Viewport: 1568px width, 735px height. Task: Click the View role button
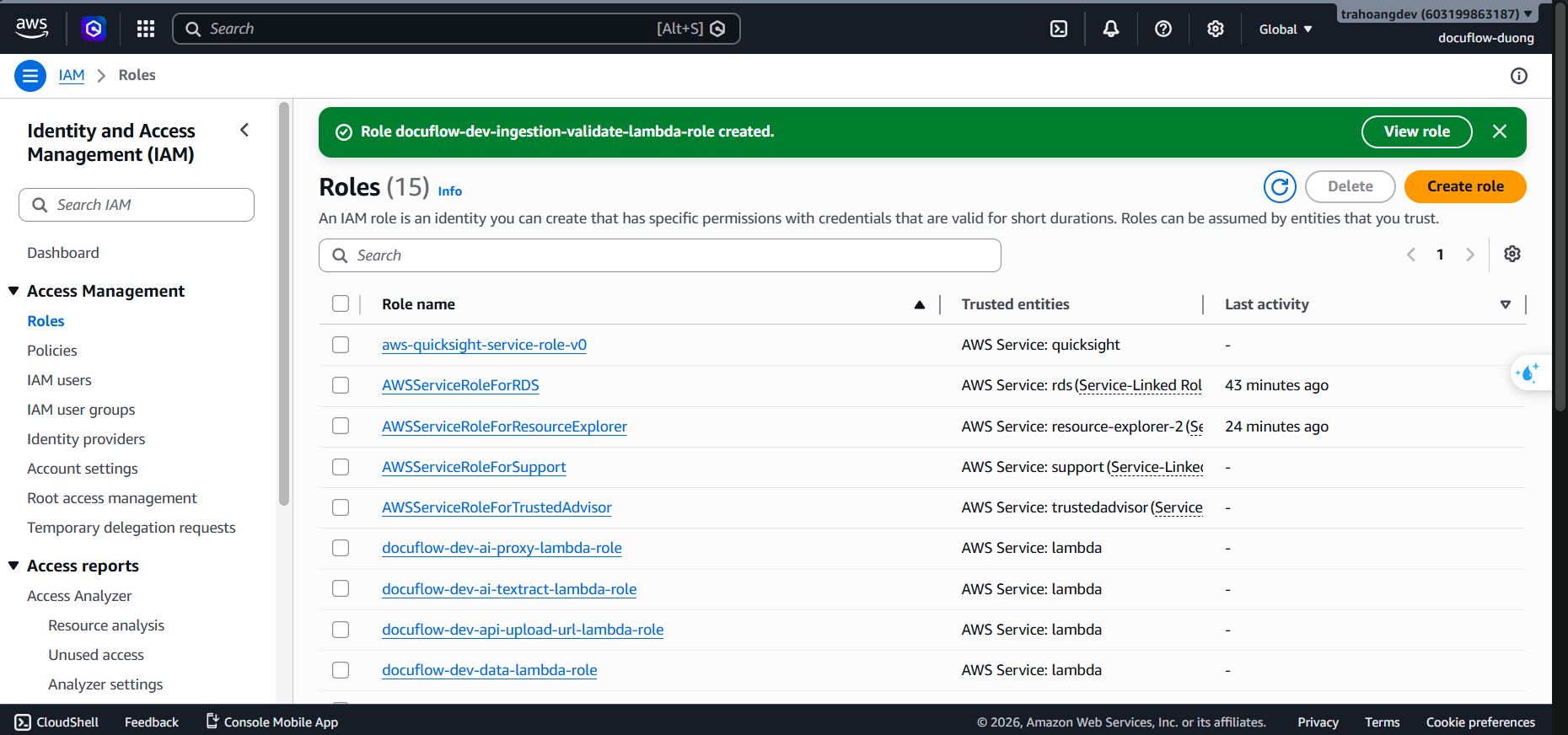[x=1417, y=131]
